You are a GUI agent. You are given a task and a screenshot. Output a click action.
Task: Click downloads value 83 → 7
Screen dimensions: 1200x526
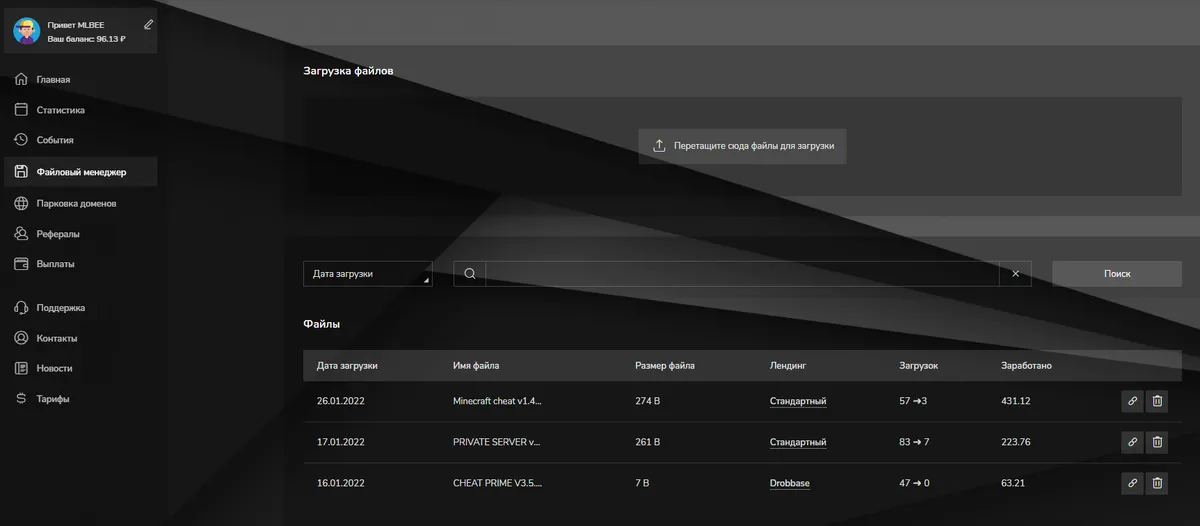pos(915,442)
